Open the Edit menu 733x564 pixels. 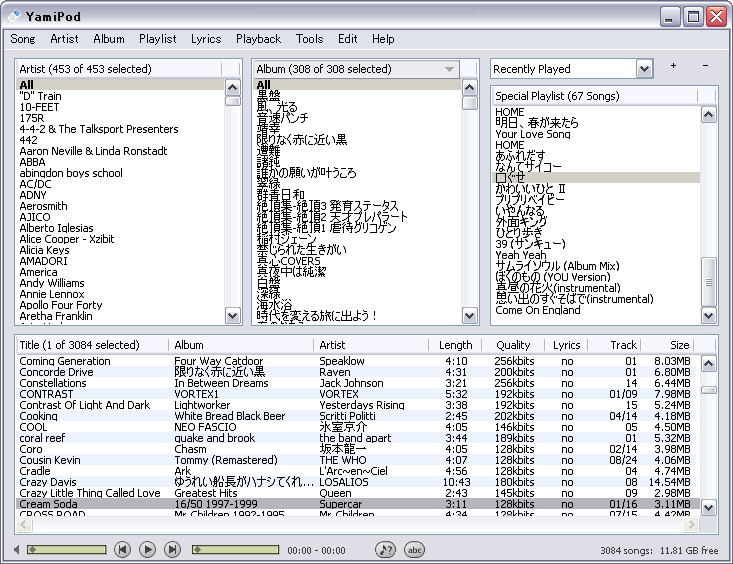tap(348, 39)
